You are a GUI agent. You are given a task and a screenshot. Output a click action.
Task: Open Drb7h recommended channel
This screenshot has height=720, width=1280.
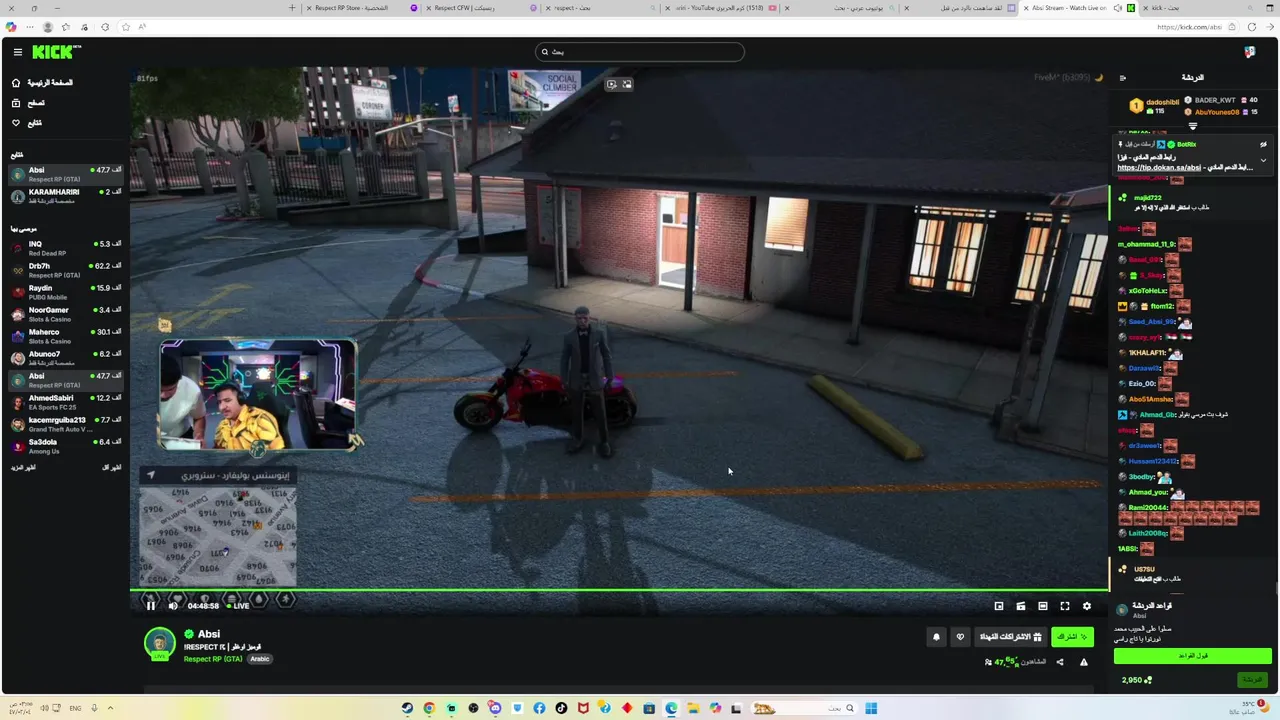65,270
